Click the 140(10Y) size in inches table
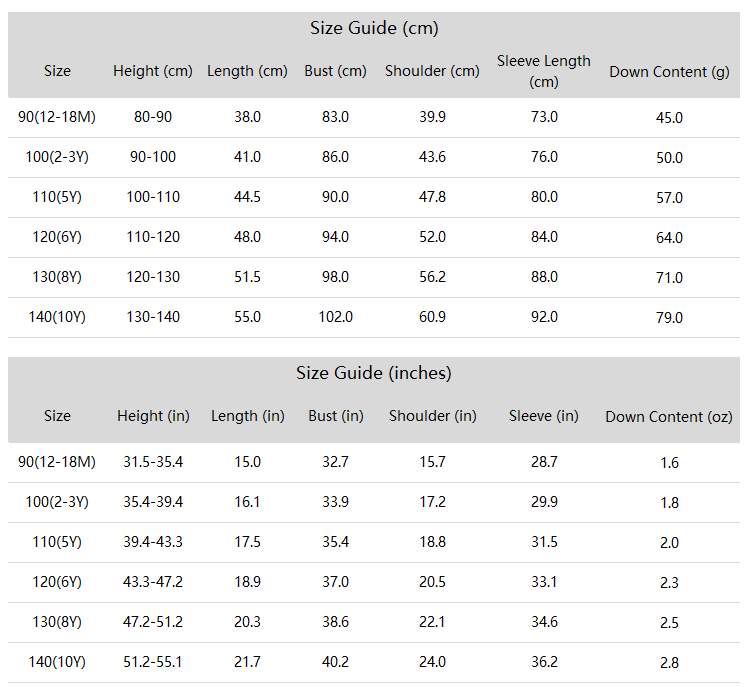 click(57, 662)
